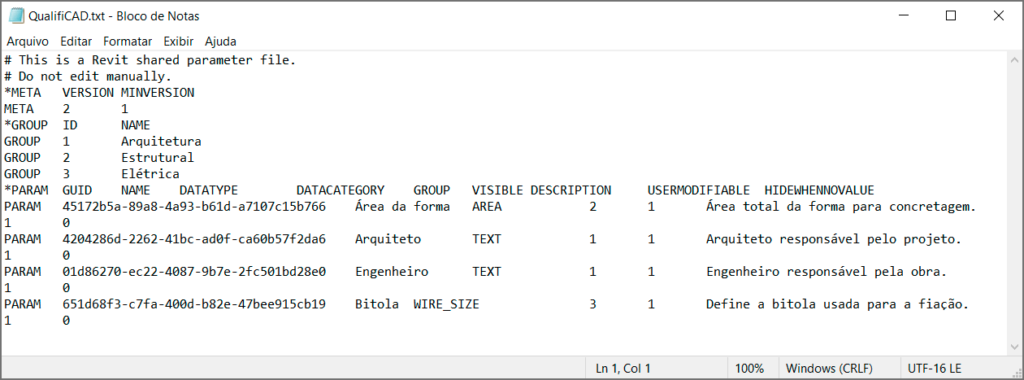The width and height of the screenshot is (1024, 380).
Task: Click the HIDEWHENNOVALUE column header text
Action: pyautogui.click(x=819, y=191)
